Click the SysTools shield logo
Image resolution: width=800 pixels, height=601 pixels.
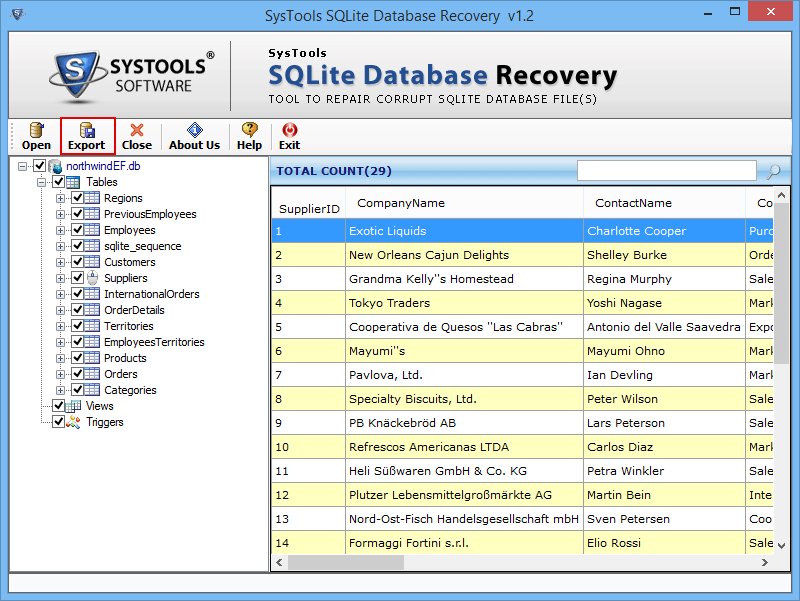75,70
